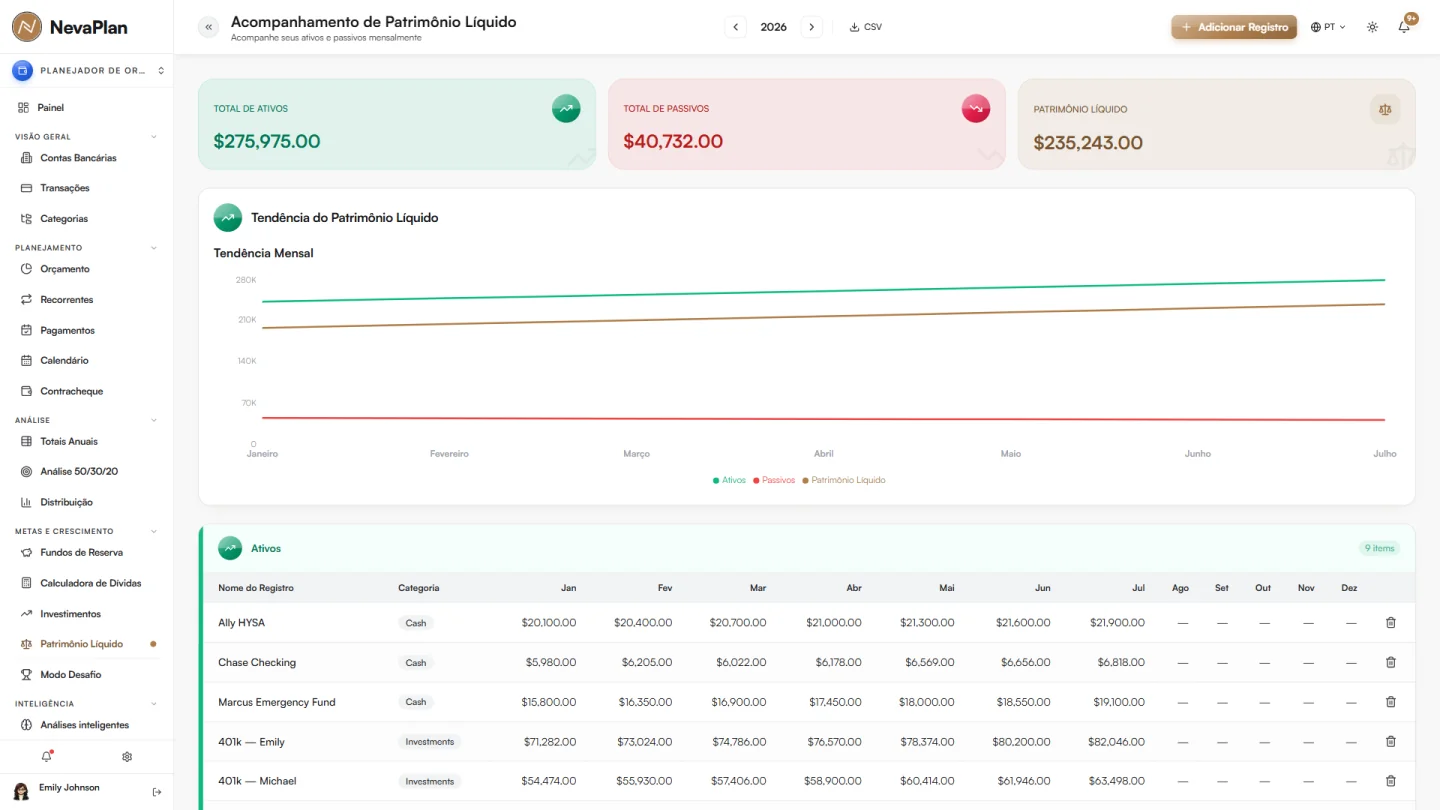The height and width of the screenshot is (810, 1440).
Task: Click the Distribuição sidebar icon
Action: 27,502
